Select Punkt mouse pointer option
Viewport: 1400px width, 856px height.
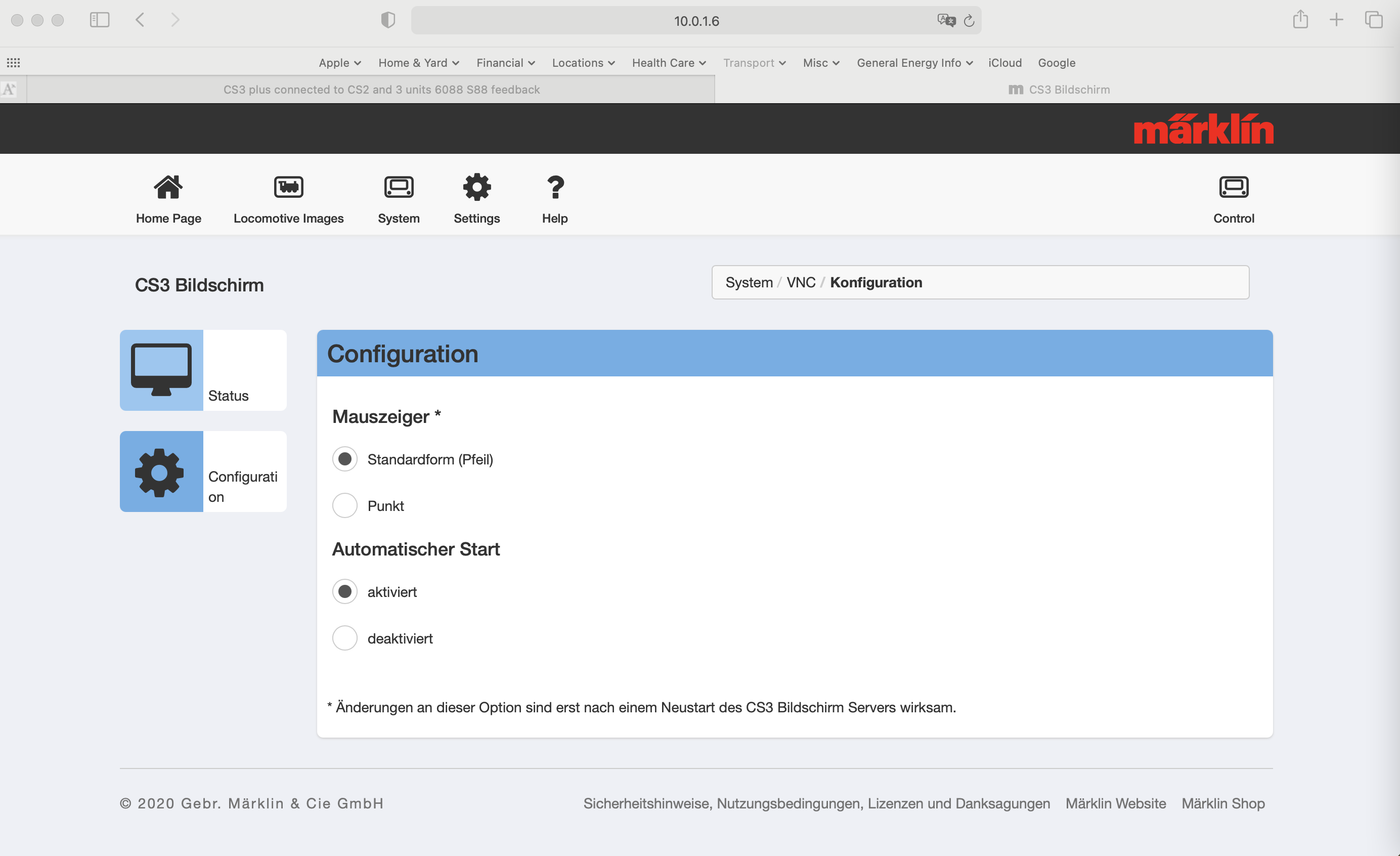pyautogui.click(x=345, y=505)
